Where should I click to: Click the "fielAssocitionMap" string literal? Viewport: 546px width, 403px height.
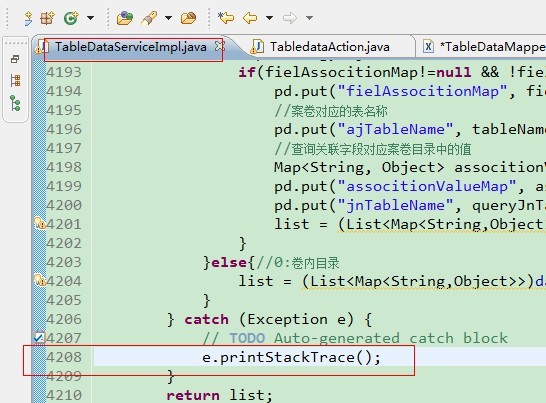pyautogui.click(x=422, y=91)
